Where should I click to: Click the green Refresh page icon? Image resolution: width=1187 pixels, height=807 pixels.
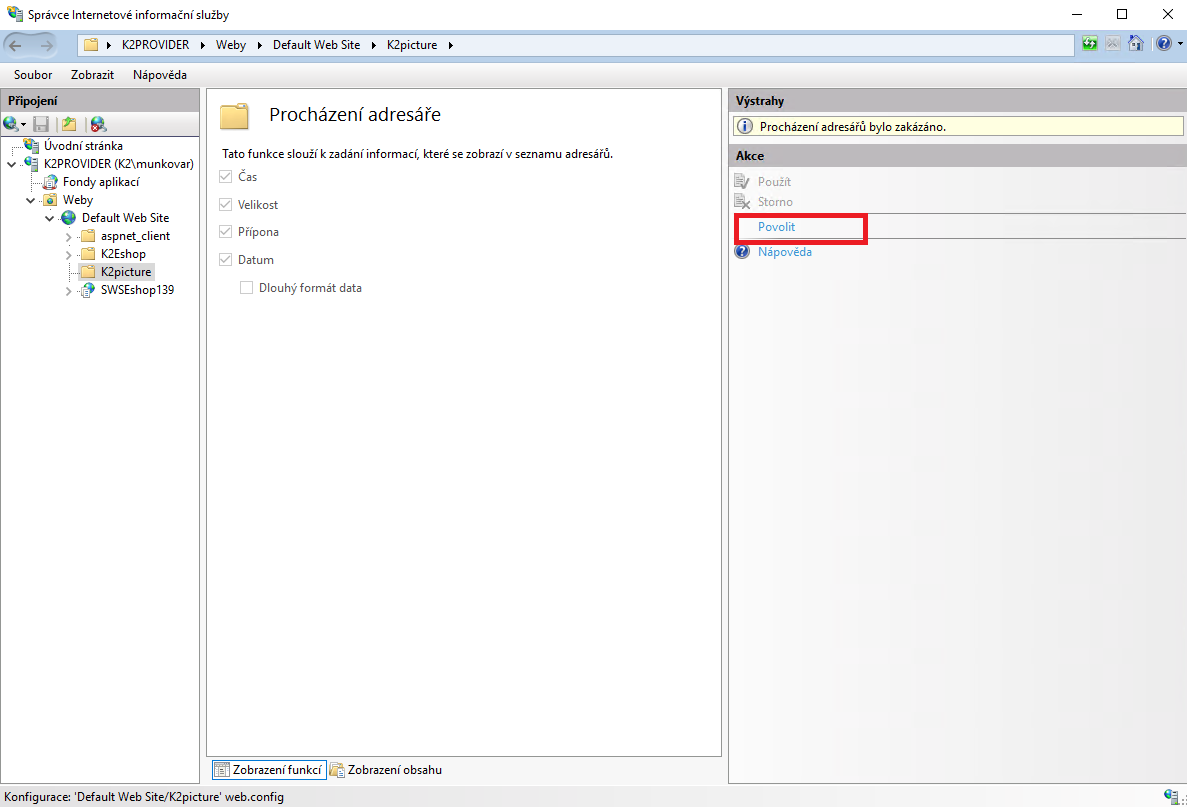[x=1089, y=44]
